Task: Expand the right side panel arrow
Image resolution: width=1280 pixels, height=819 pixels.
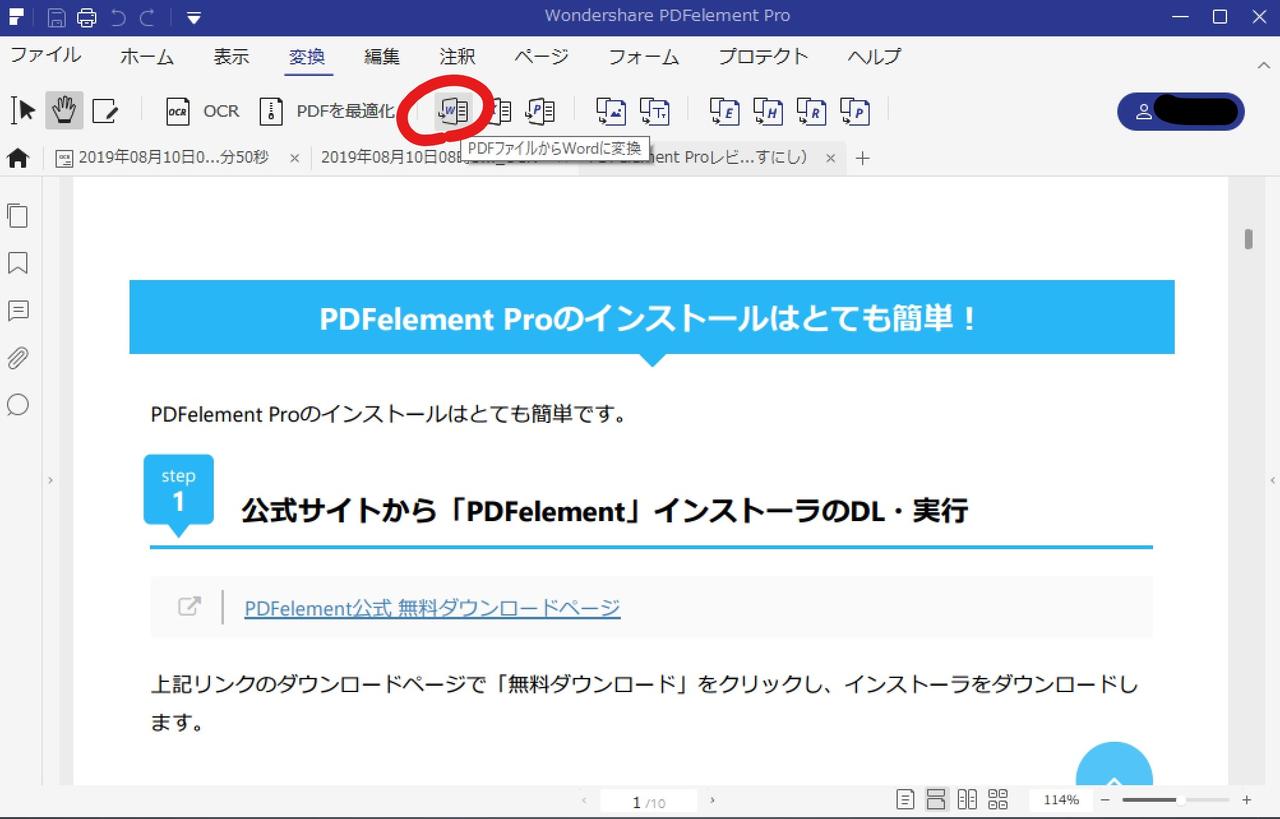Action: tap(1273, 481)
